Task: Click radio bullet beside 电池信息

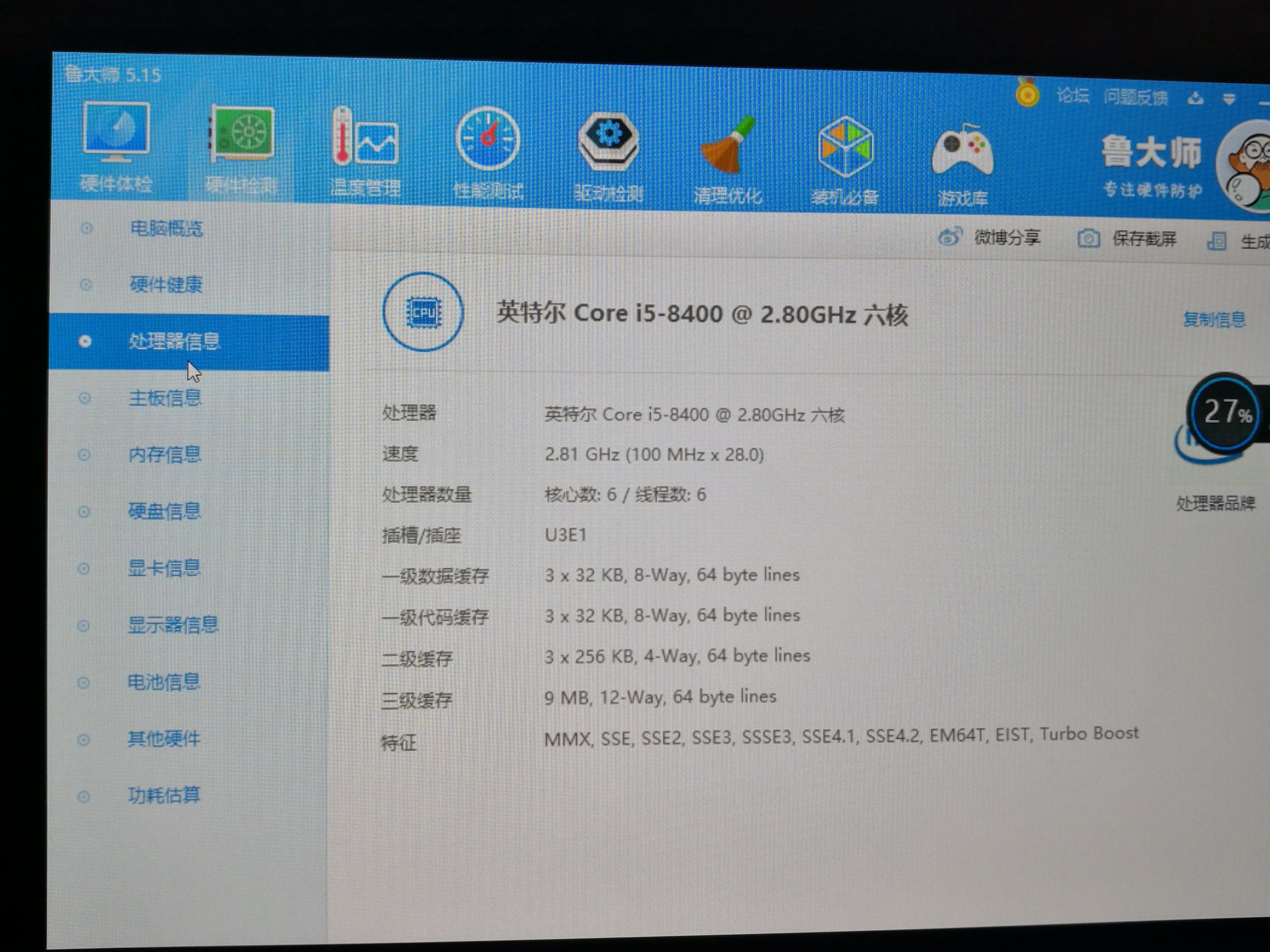Action: [x=83, y=682]
